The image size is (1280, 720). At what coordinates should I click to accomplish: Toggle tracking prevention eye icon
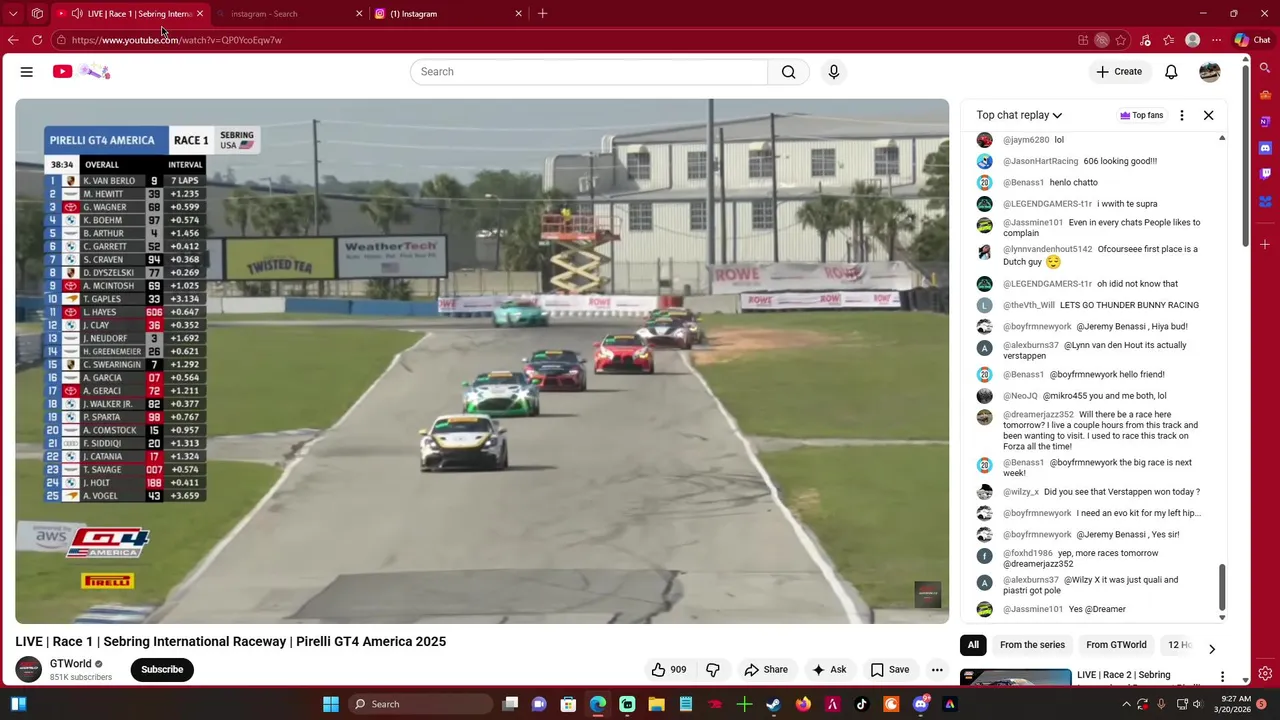pos(1101,40)
